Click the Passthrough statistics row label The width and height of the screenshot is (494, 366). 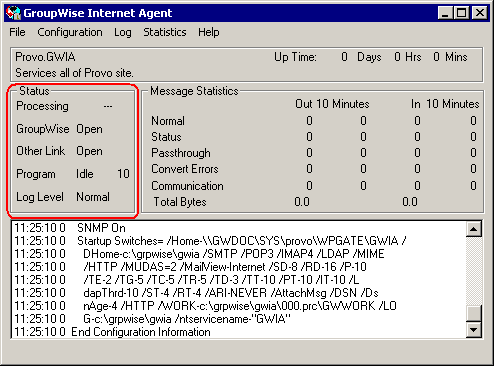[181, 153]
